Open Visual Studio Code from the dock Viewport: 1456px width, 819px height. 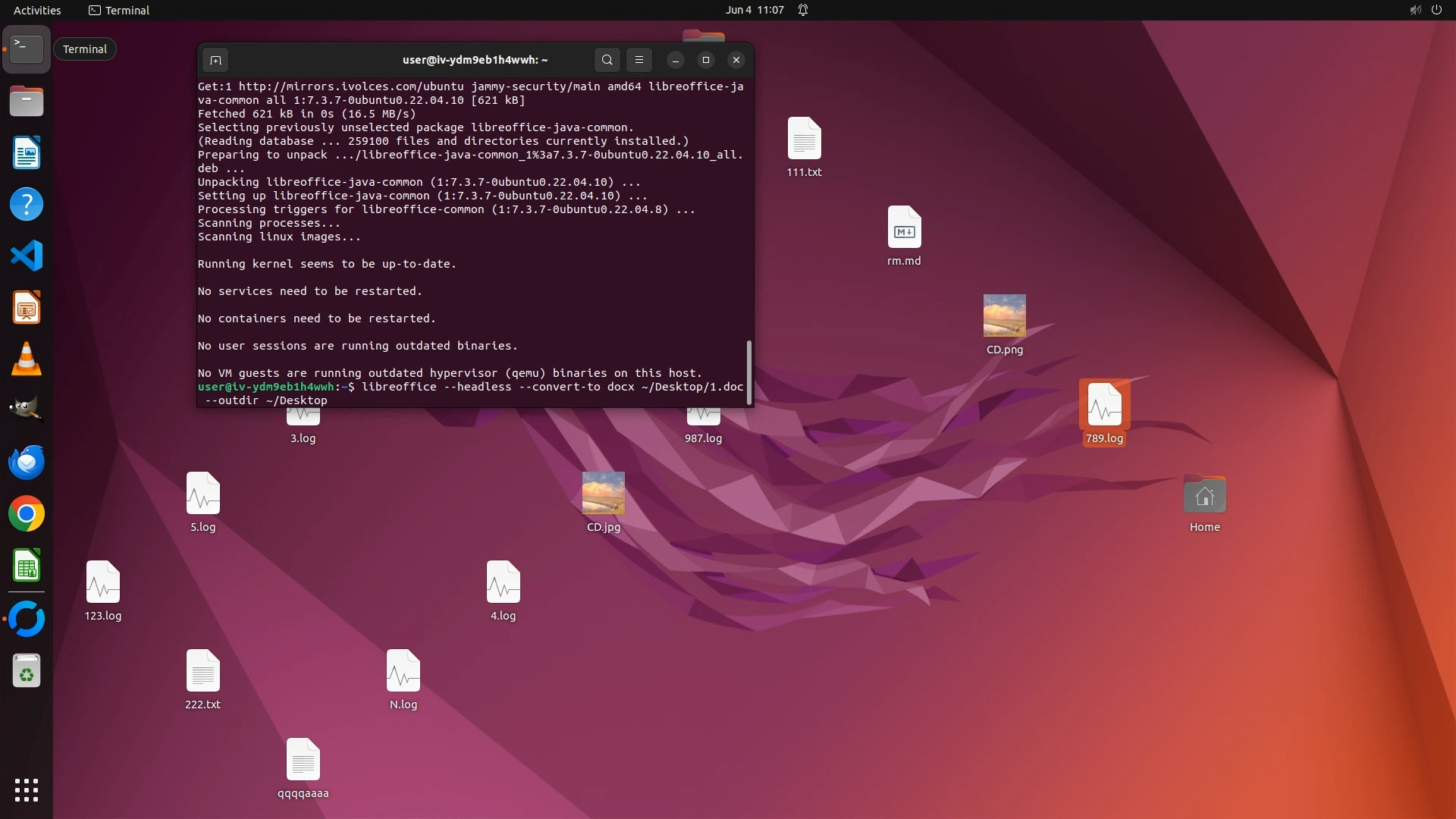pos(27,256)
